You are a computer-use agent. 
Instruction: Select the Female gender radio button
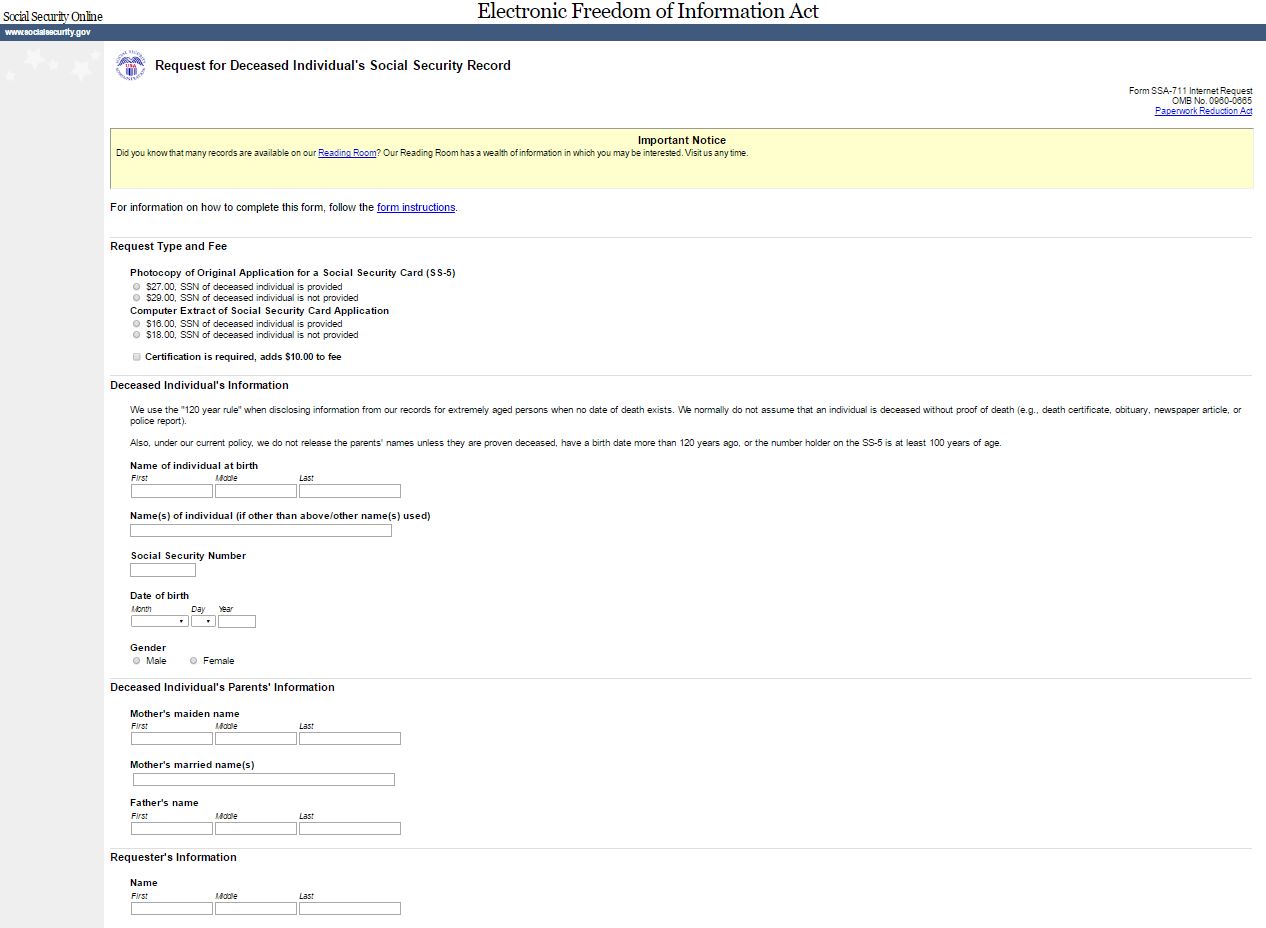(194, 661)
